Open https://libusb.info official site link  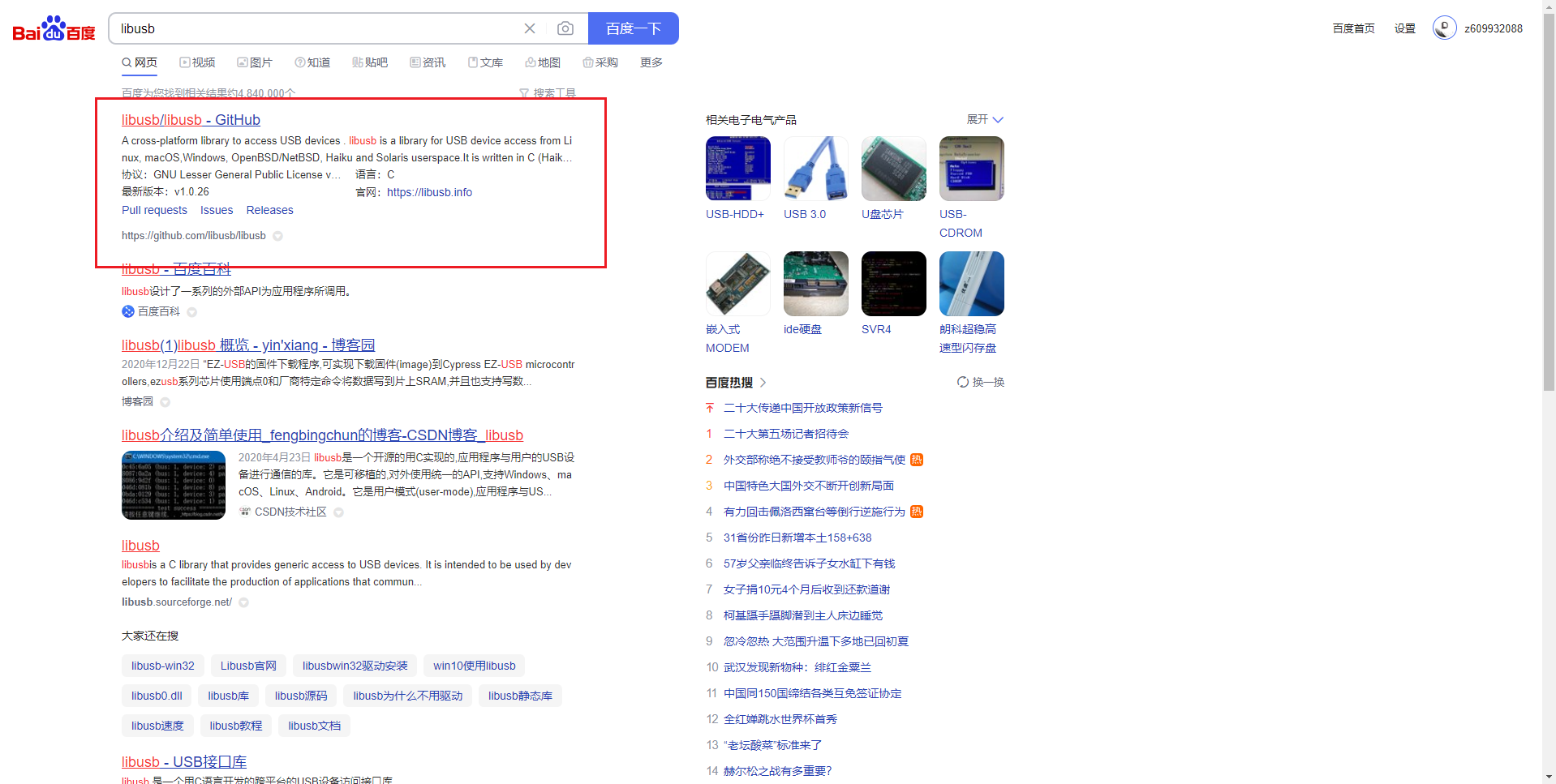429,192
